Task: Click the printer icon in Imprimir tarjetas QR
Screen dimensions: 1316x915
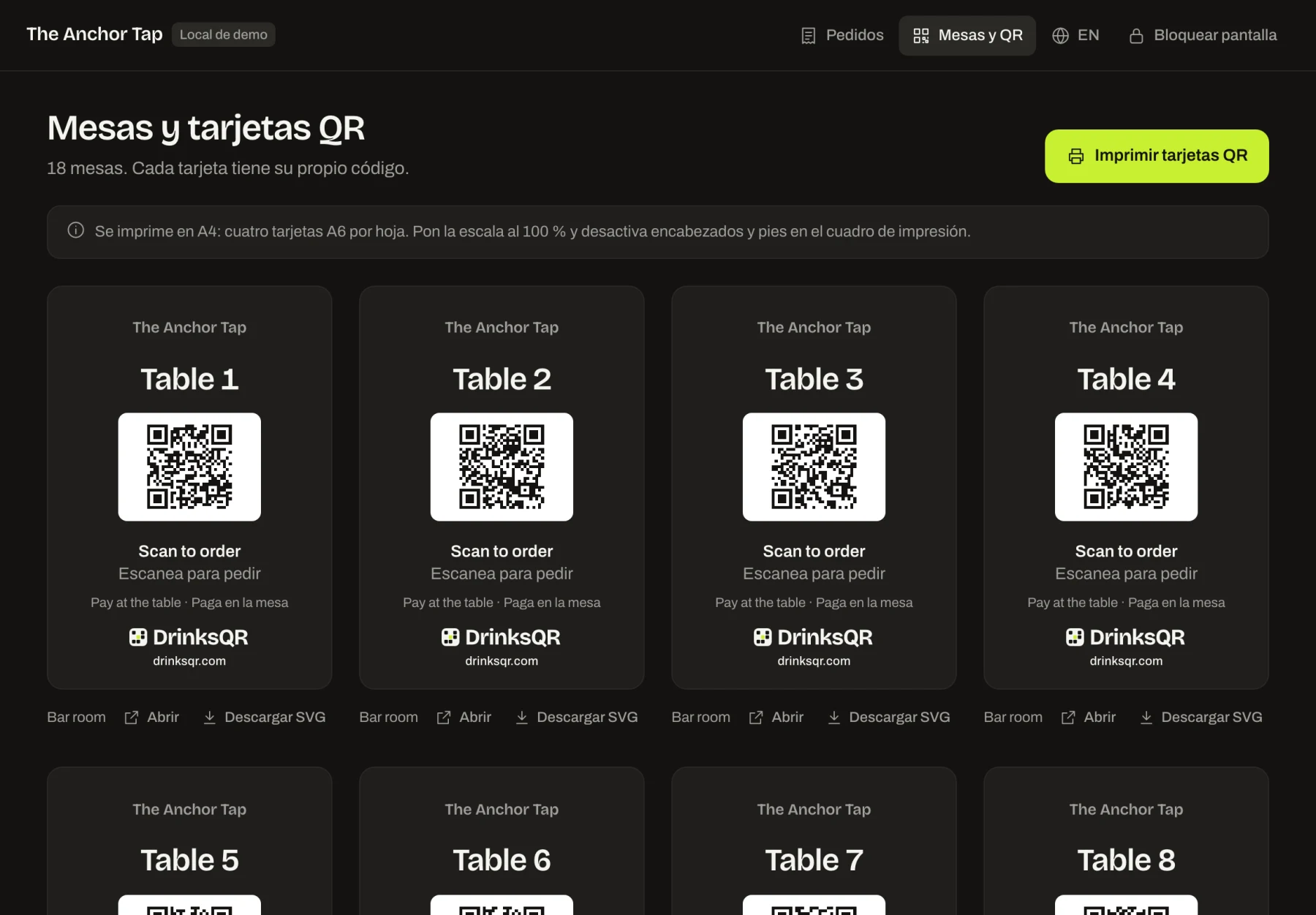Action: click(1076, 156)
